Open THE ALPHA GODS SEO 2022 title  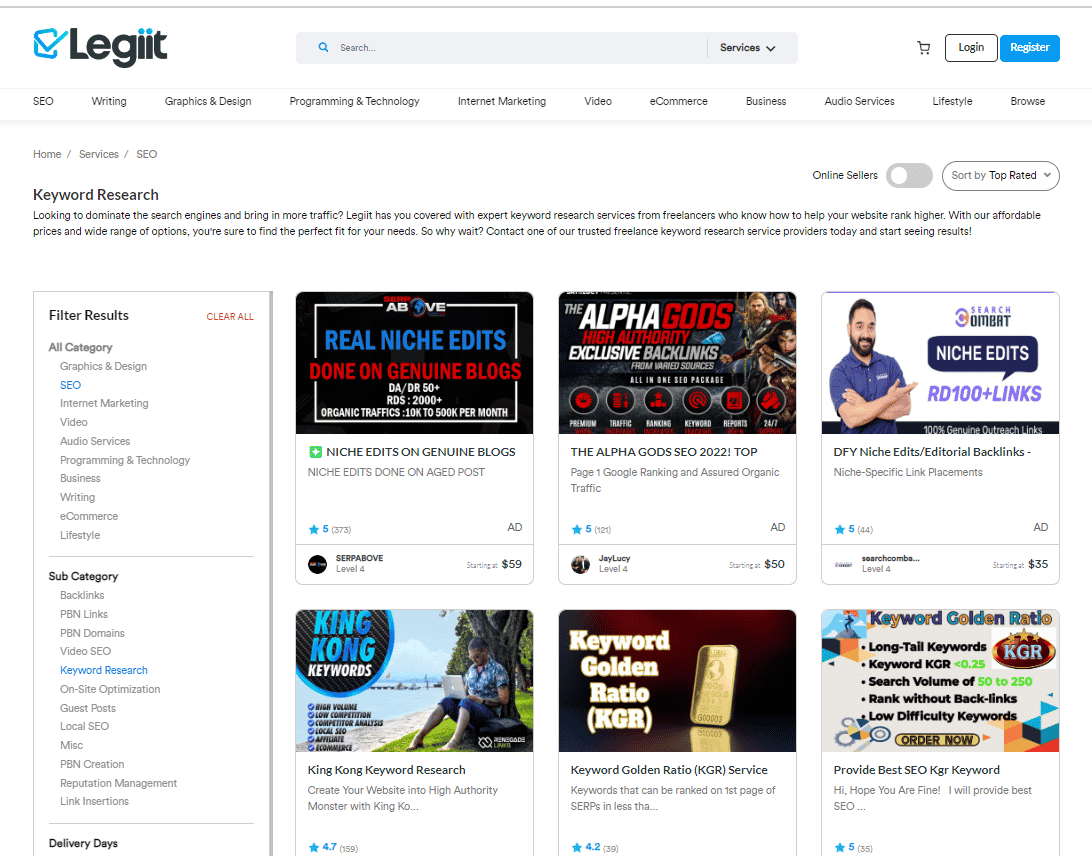[x=664, y=452]
